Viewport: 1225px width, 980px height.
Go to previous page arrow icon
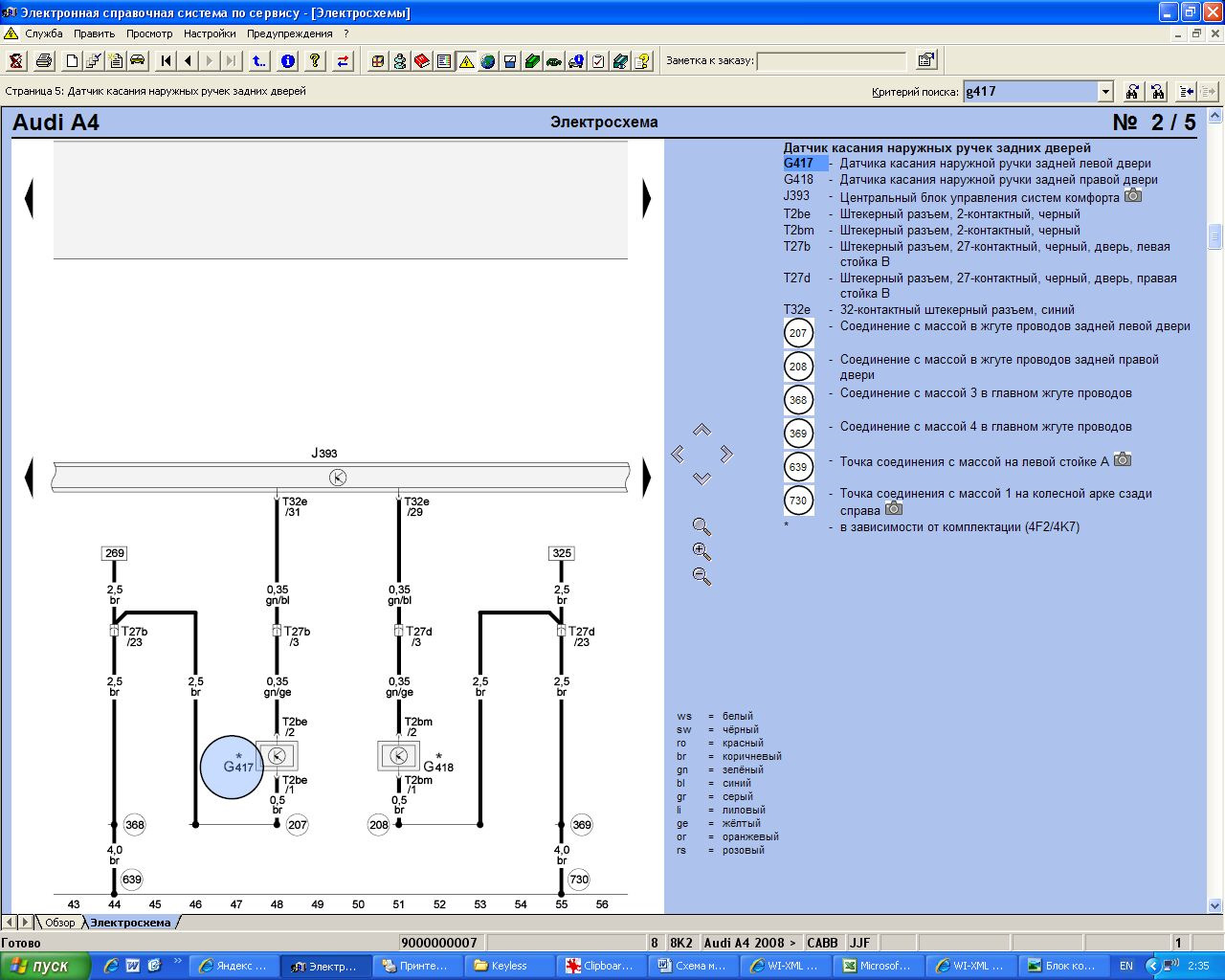(188, 61)
